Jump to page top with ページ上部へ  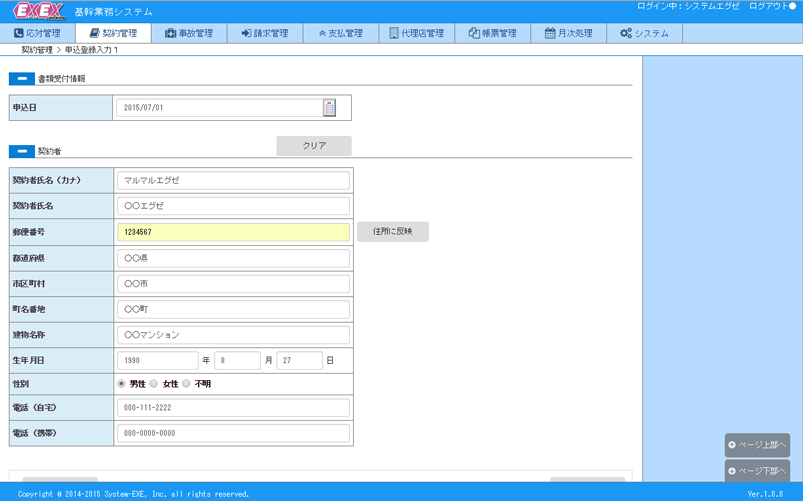(757, 445)
